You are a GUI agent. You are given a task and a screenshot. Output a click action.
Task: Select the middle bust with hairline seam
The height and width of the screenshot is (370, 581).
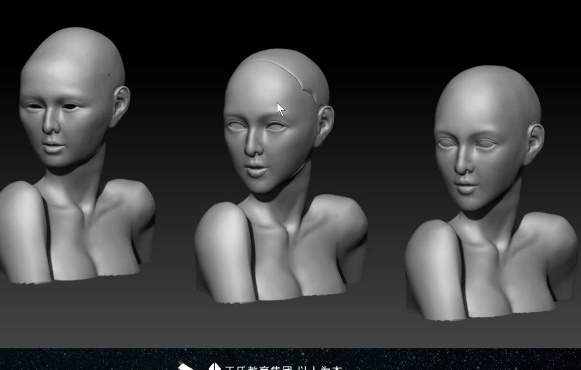pos(281,176)
